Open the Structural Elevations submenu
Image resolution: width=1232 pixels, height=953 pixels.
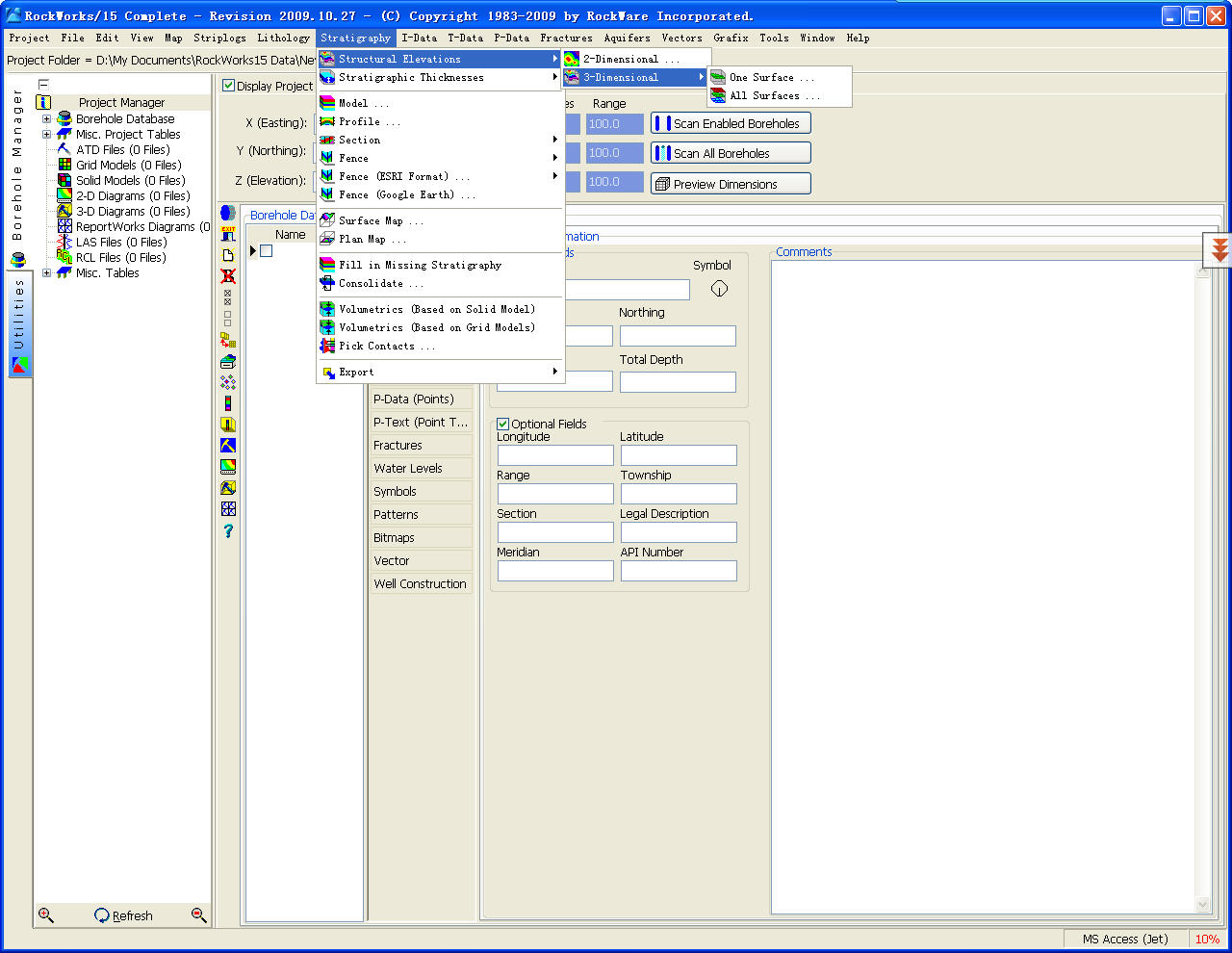(x=440, y=59)
